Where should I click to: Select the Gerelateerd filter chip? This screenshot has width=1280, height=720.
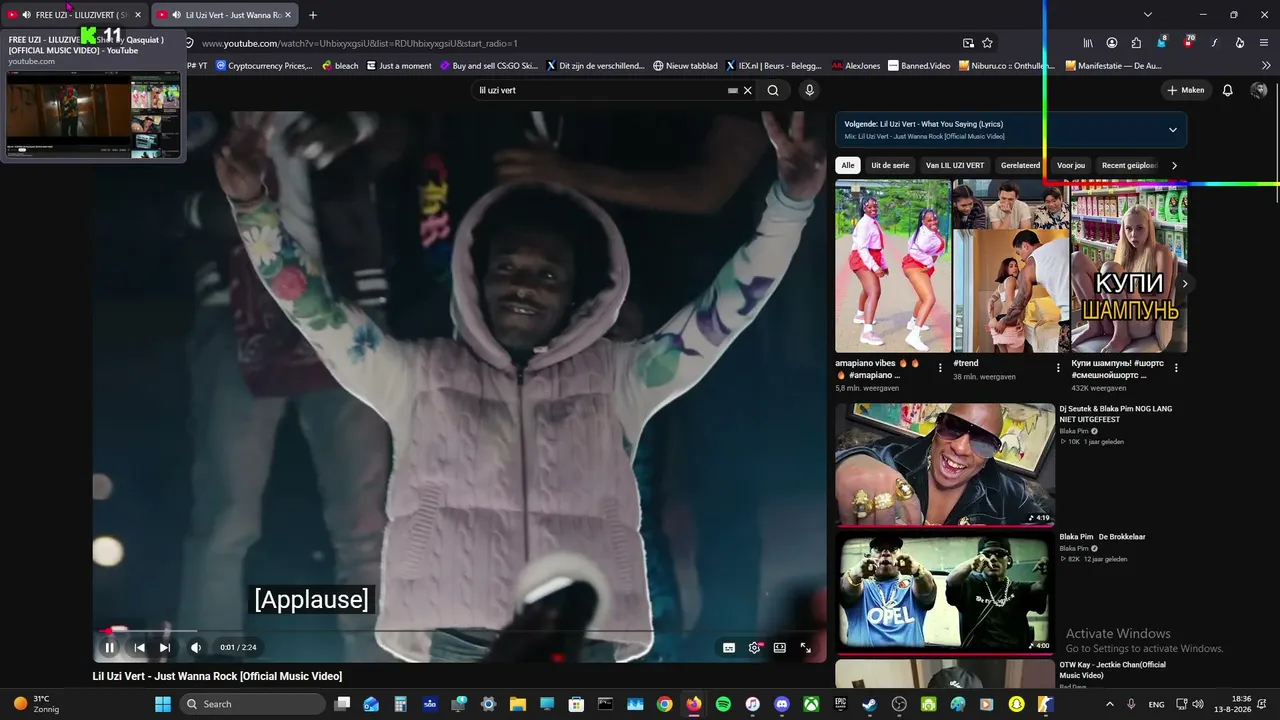1021,165
